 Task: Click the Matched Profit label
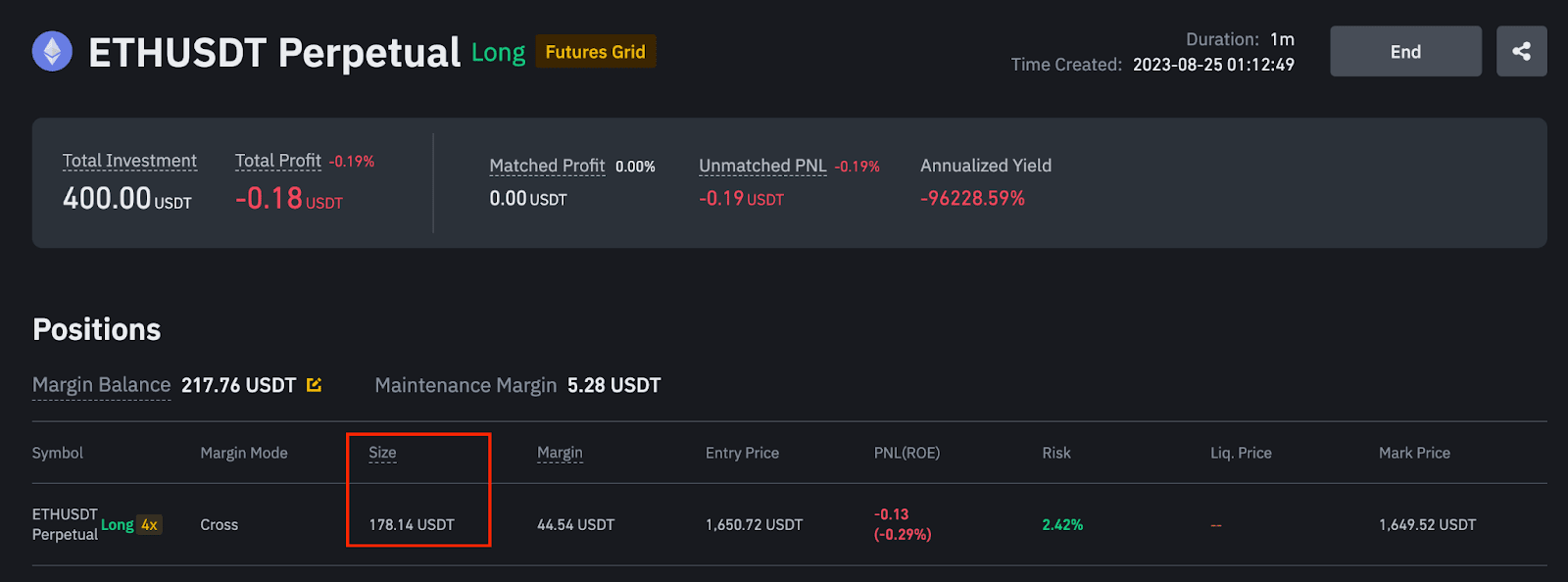pyautogui.click(x=547, y=166)
